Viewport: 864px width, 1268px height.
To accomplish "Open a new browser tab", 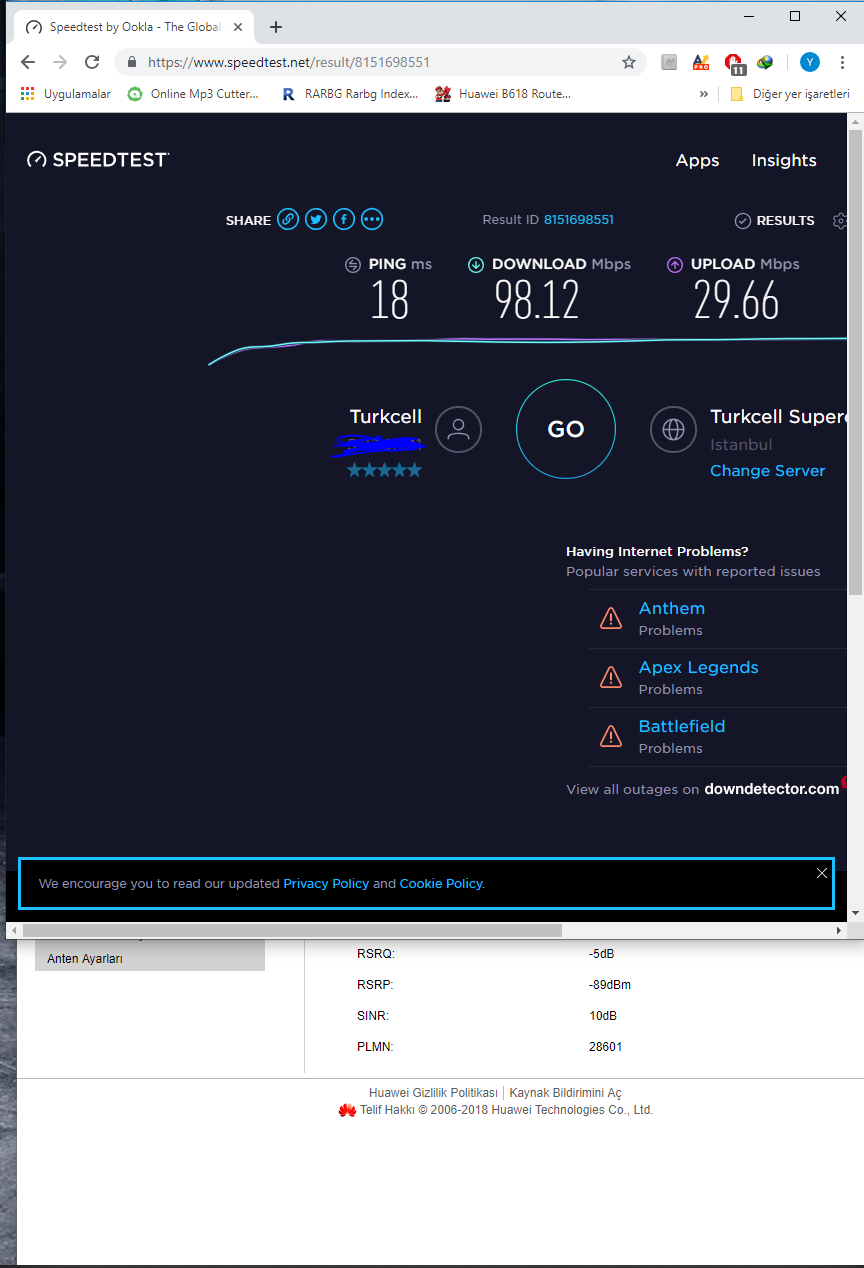I will coord(276,27).
